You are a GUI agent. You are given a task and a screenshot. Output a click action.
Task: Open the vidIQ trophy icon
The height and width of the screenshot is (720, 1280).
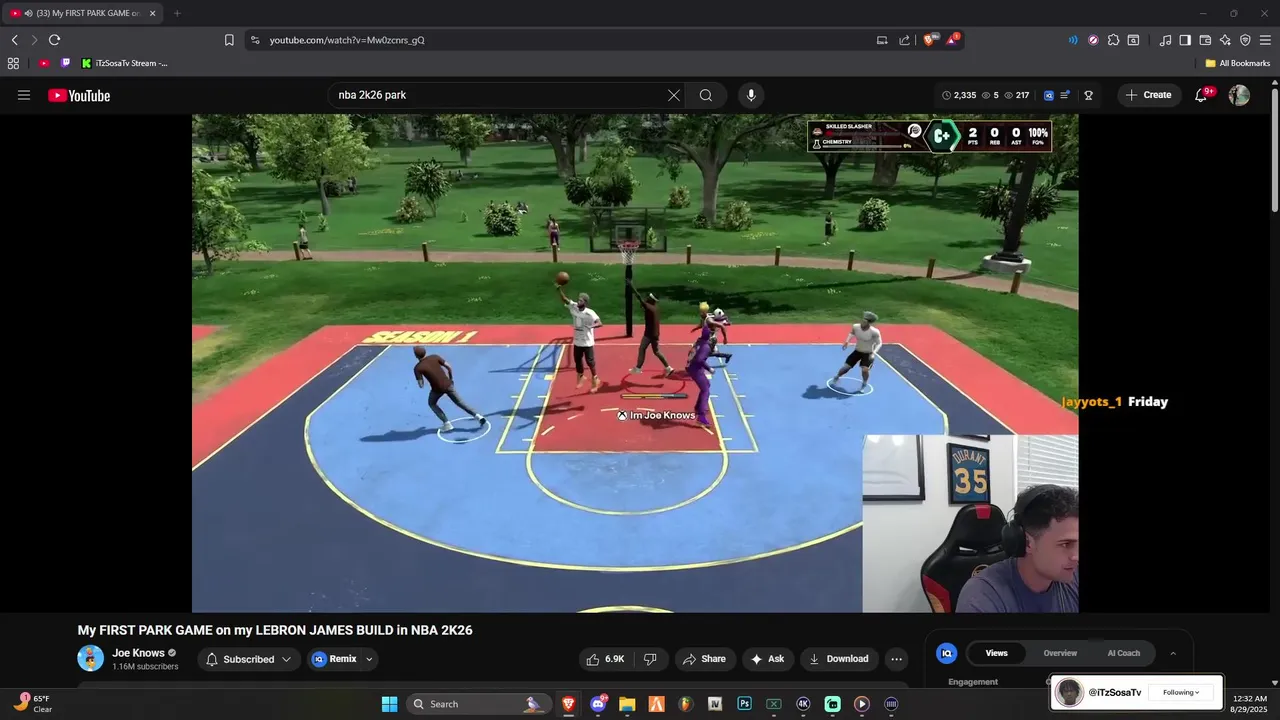coord(1088,95)
